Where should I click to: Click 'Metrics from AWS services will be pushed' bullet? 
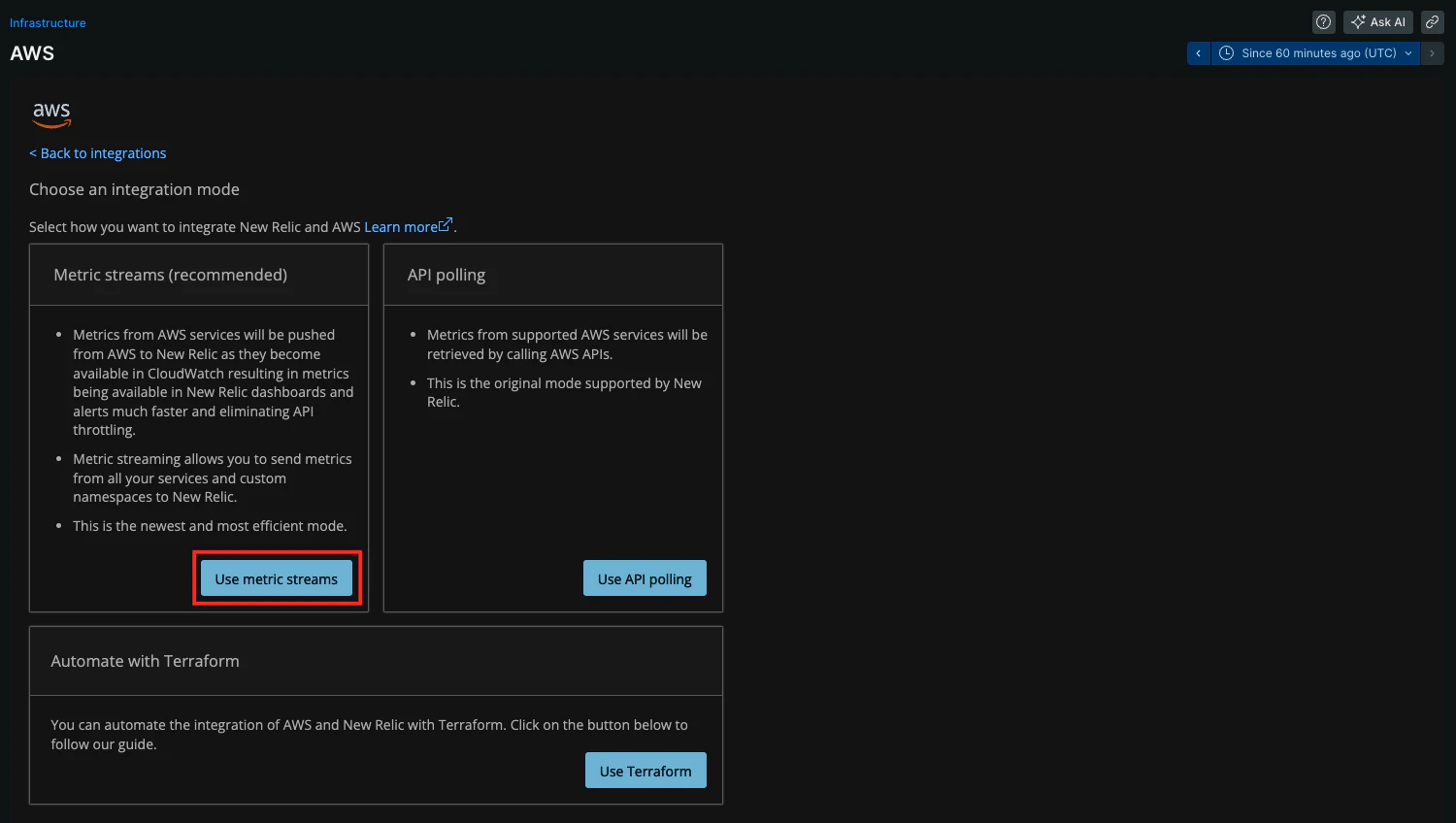[214, 382]
